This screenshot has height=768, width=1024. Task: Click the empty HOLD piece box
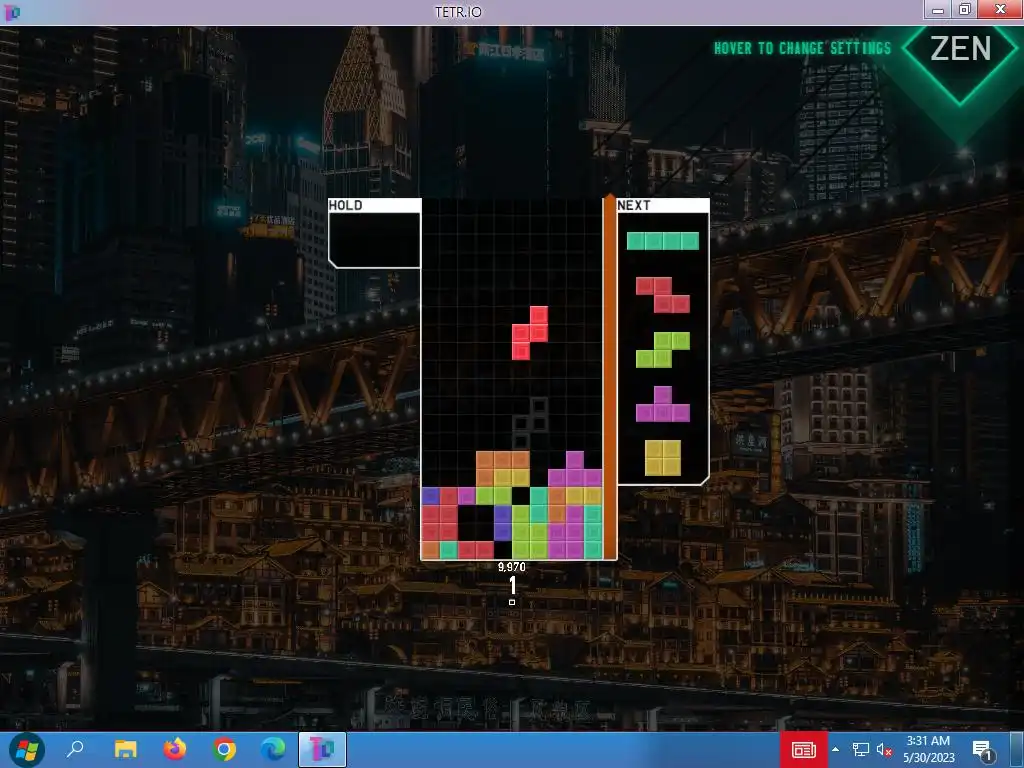[x=374, y=240]
